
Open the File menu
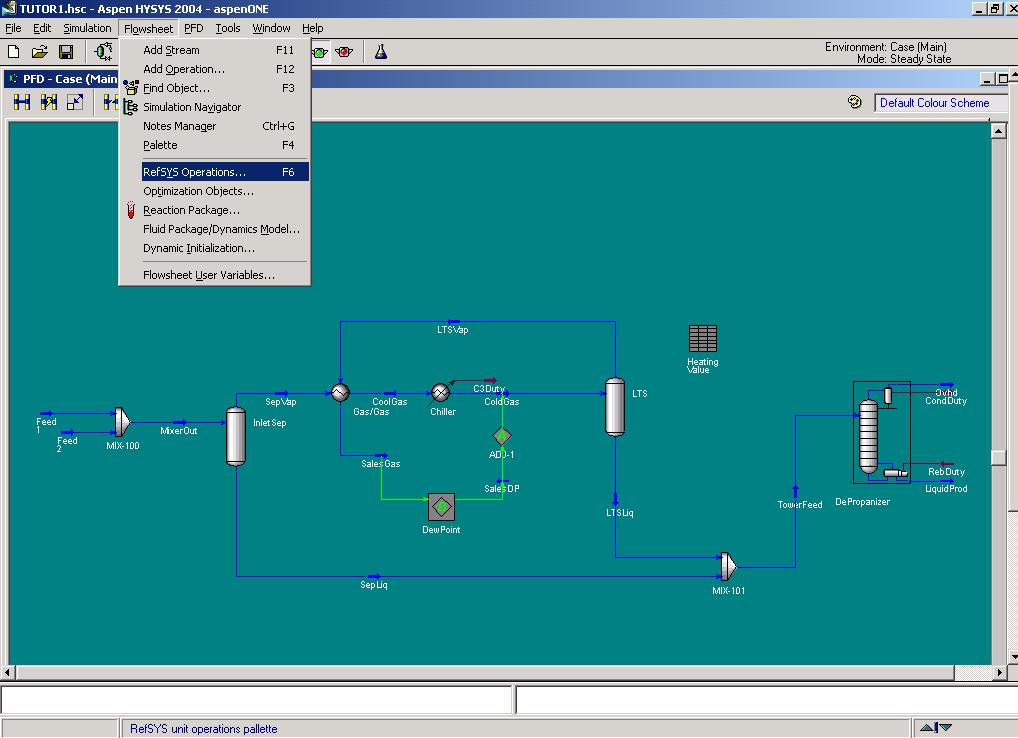[13, 28]
